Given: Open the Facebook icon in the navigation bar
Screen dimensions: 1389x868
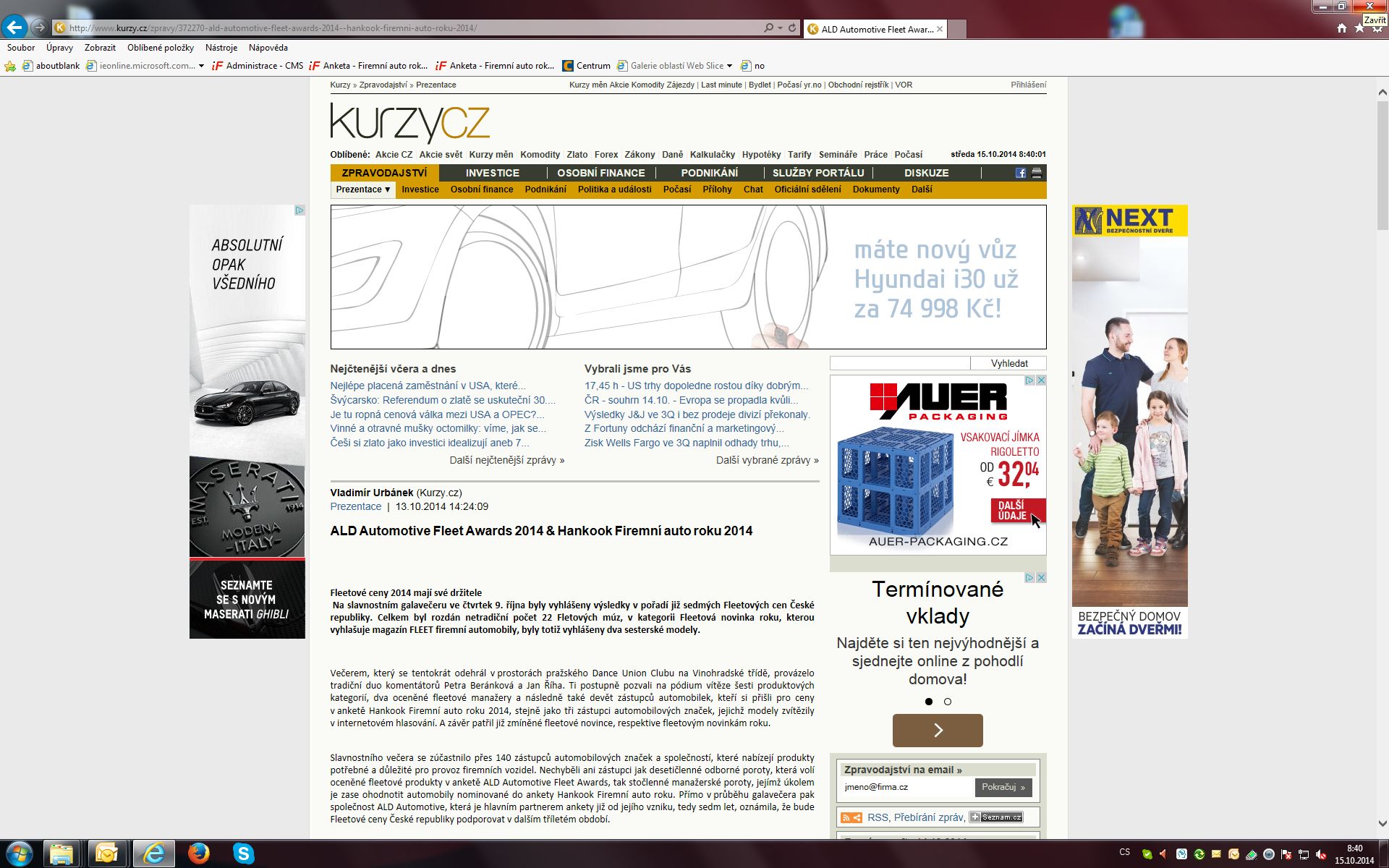Looking at the screenshot, I should pos(1021,173).
